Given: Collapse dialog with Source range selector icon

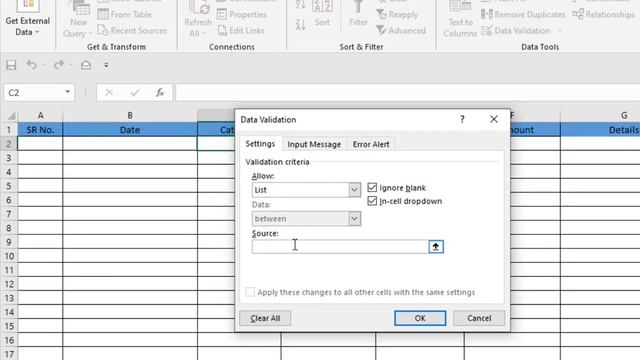Looking at the screenshot, I should 436,247.
